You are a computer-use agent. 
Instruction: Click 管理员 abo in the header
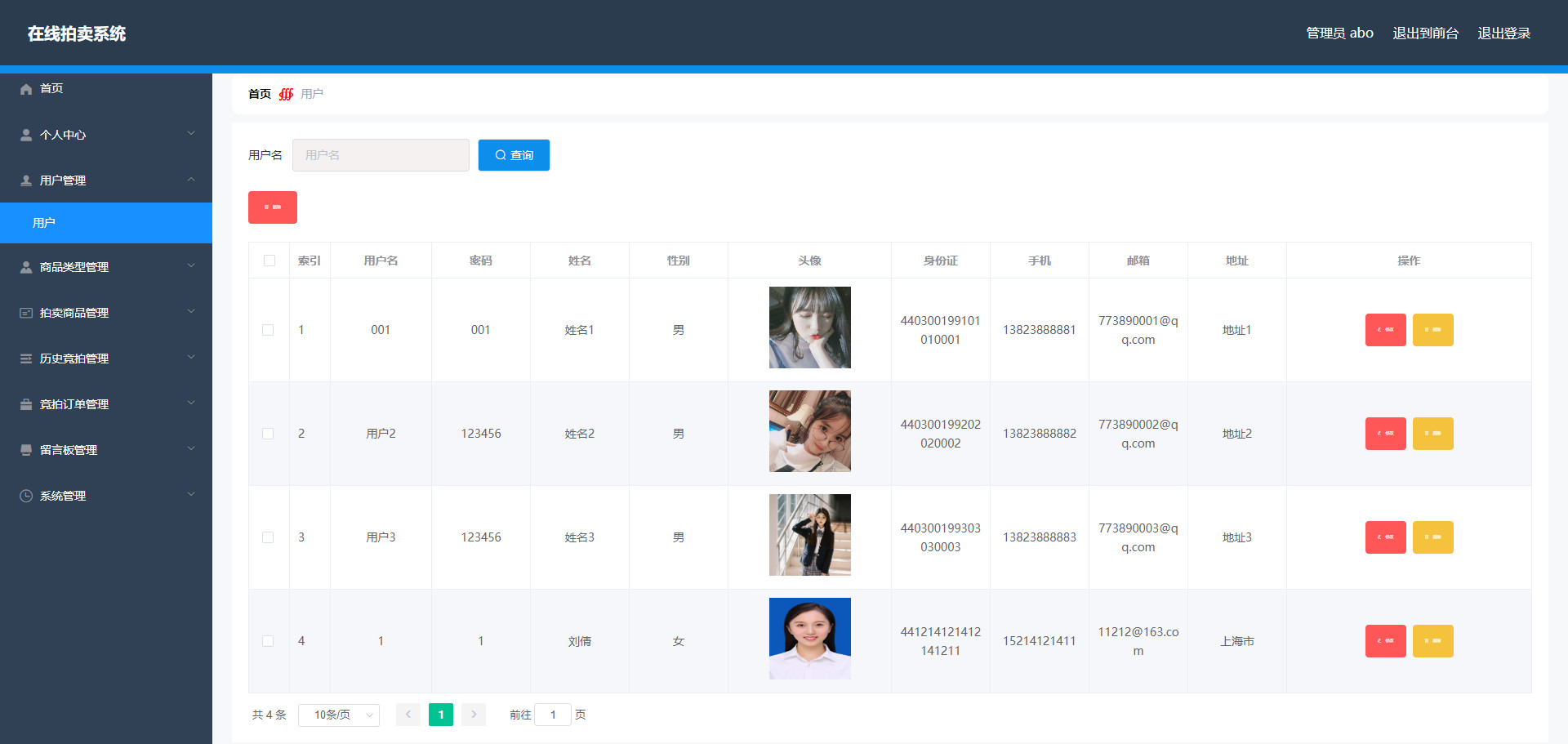point(1339,33)
